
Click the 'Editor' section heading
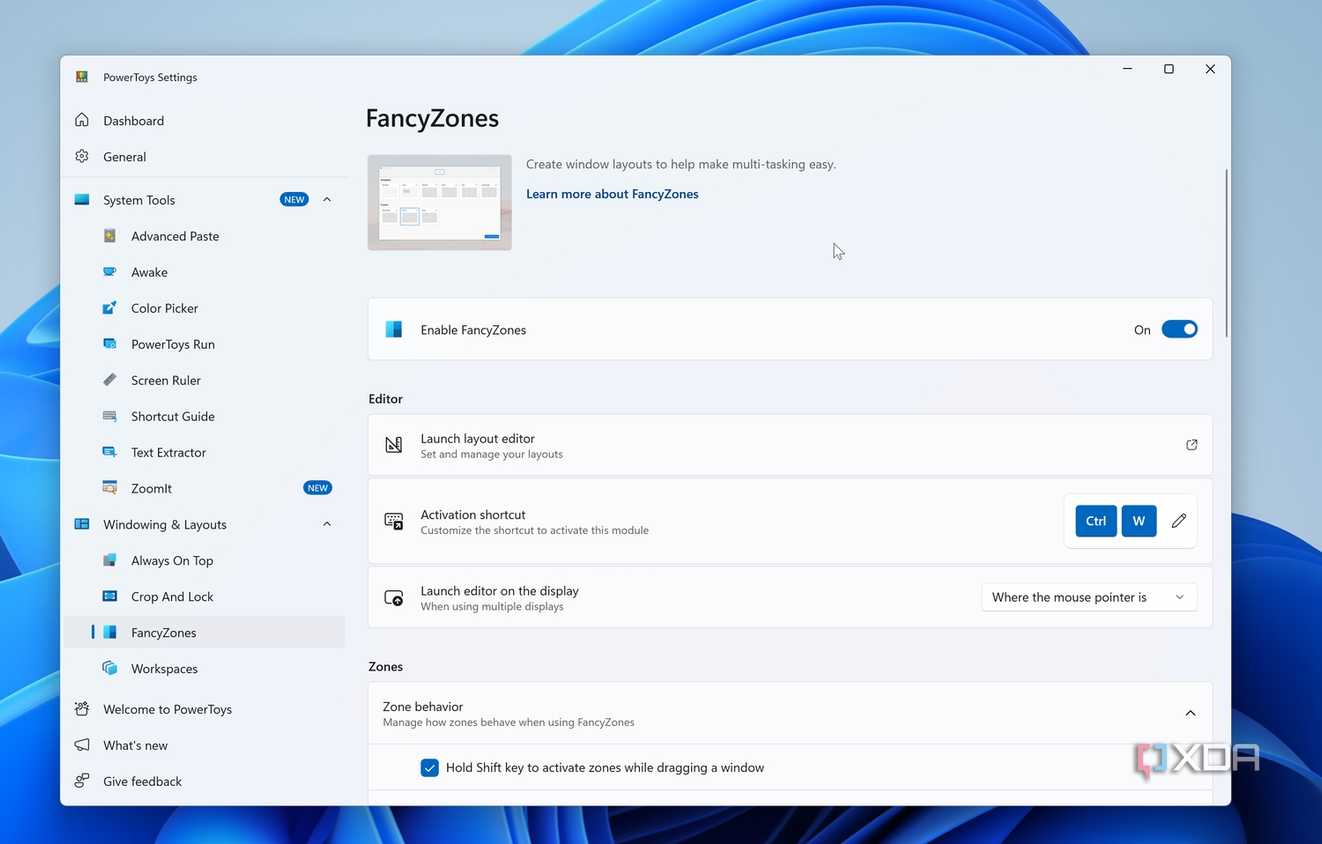(x=386, y=398)
